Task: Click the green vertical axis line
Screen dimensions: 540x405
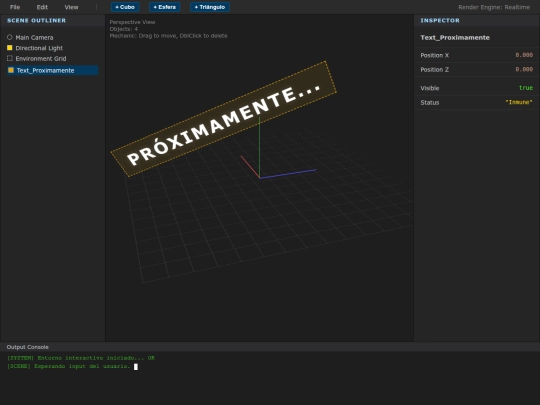Action: tap(259, 148)
